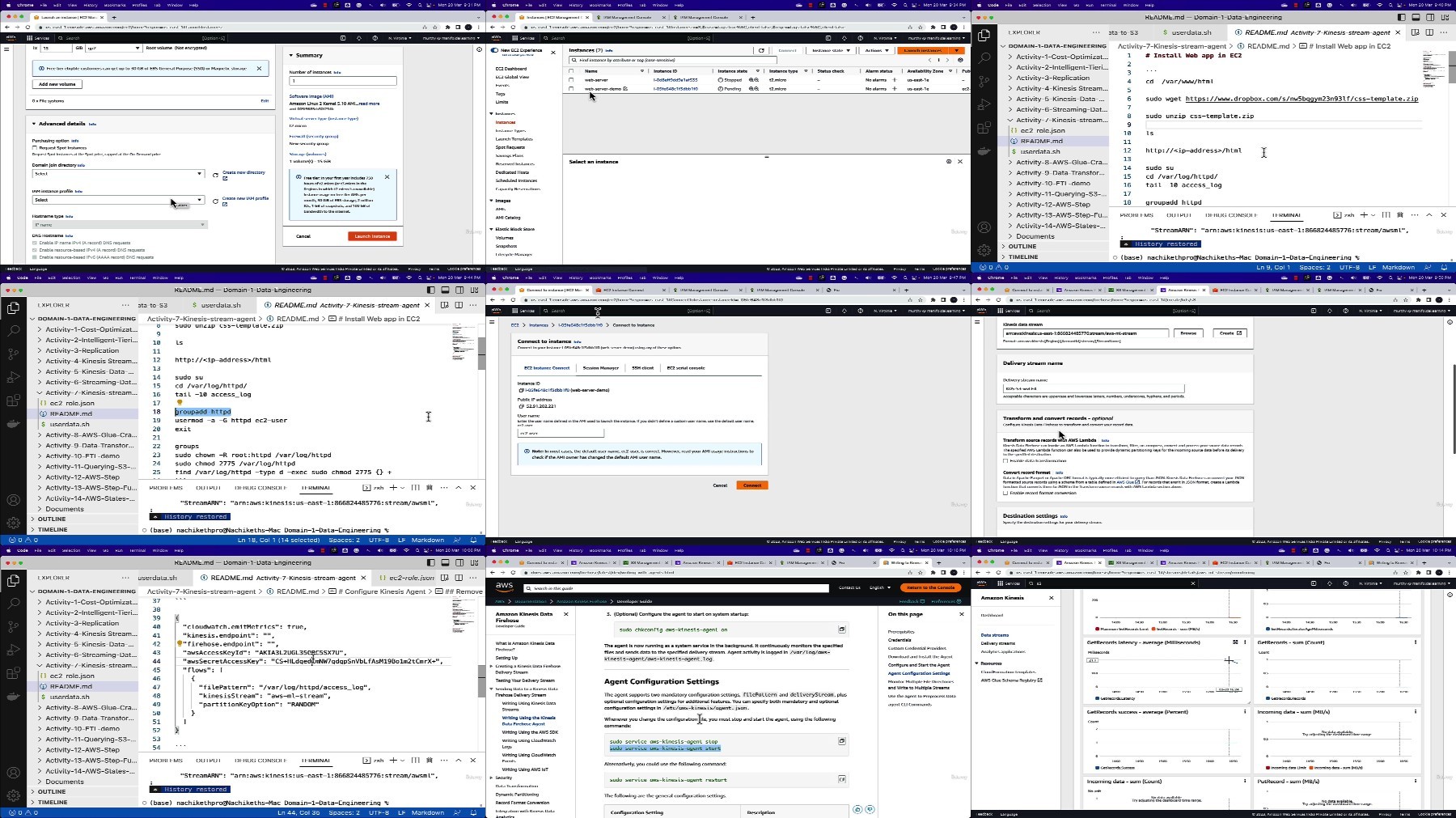Screen dimensions: 1456x818
Task: Click scrollbar in VS Code window with ec2-role.json tab
Action: (481, 681)
